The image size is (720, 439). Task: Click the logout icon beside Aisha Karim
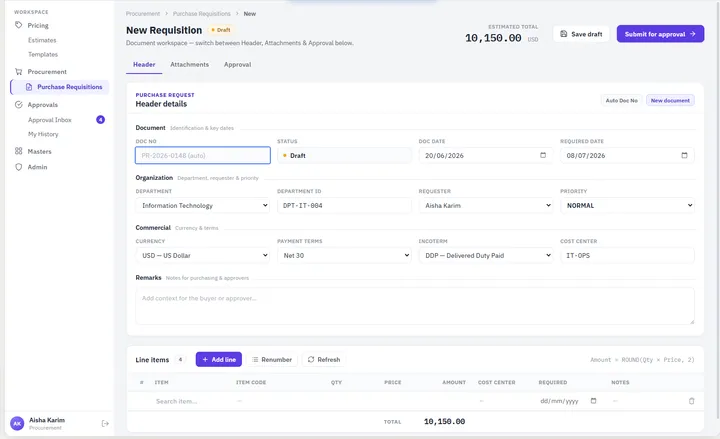(105, 423)
